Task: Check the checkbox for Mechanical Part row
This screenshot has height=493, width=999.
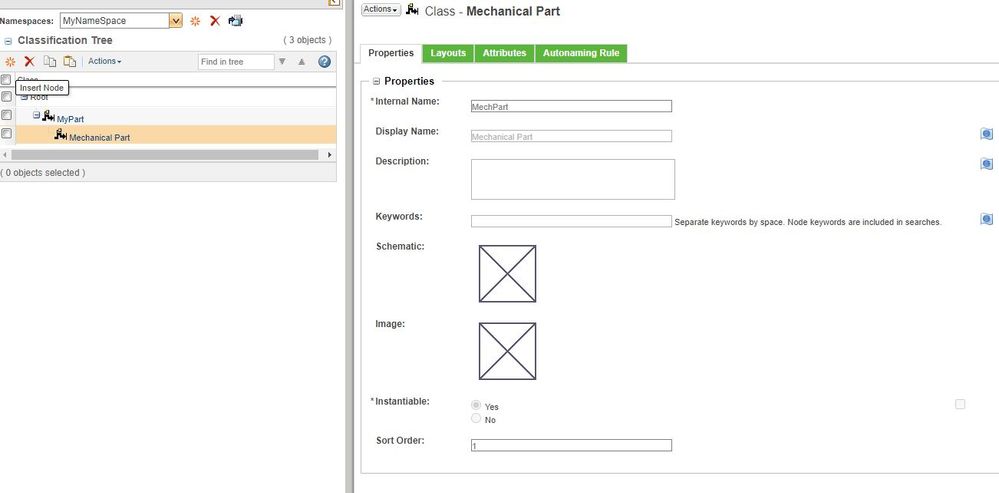Action: pos(6,133)
